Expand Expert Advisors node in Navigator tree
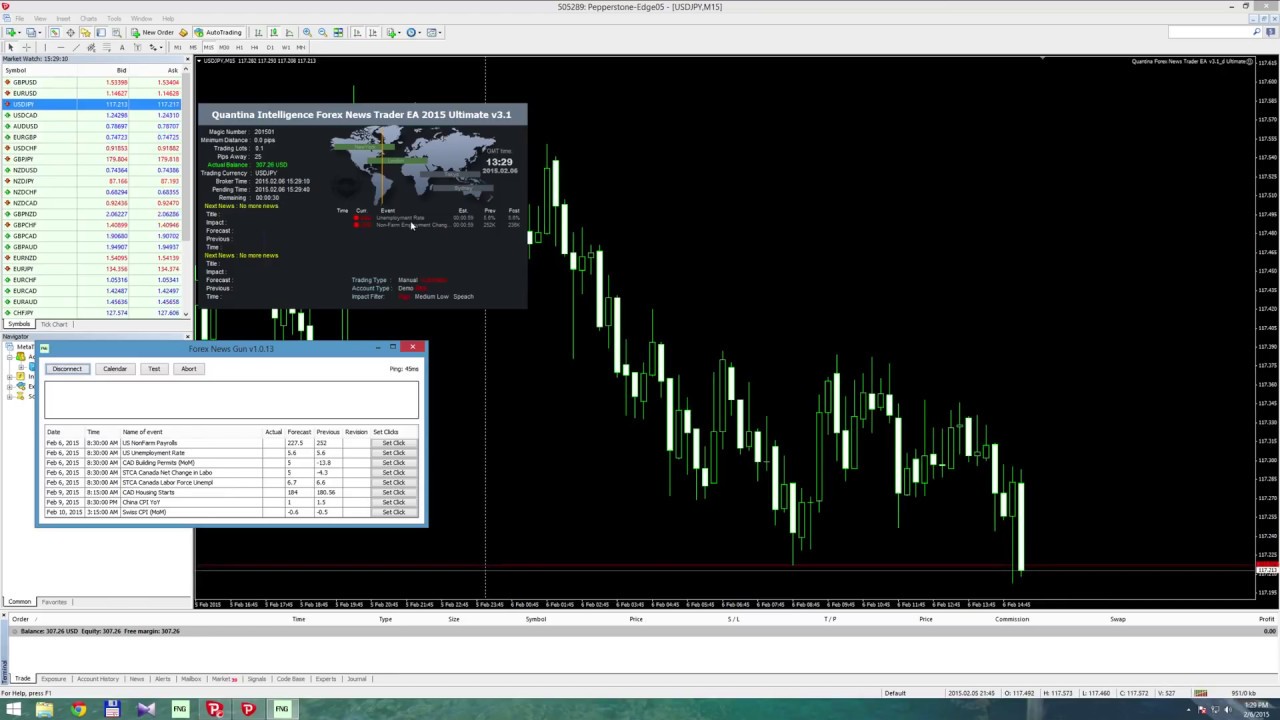 (9, 387)
